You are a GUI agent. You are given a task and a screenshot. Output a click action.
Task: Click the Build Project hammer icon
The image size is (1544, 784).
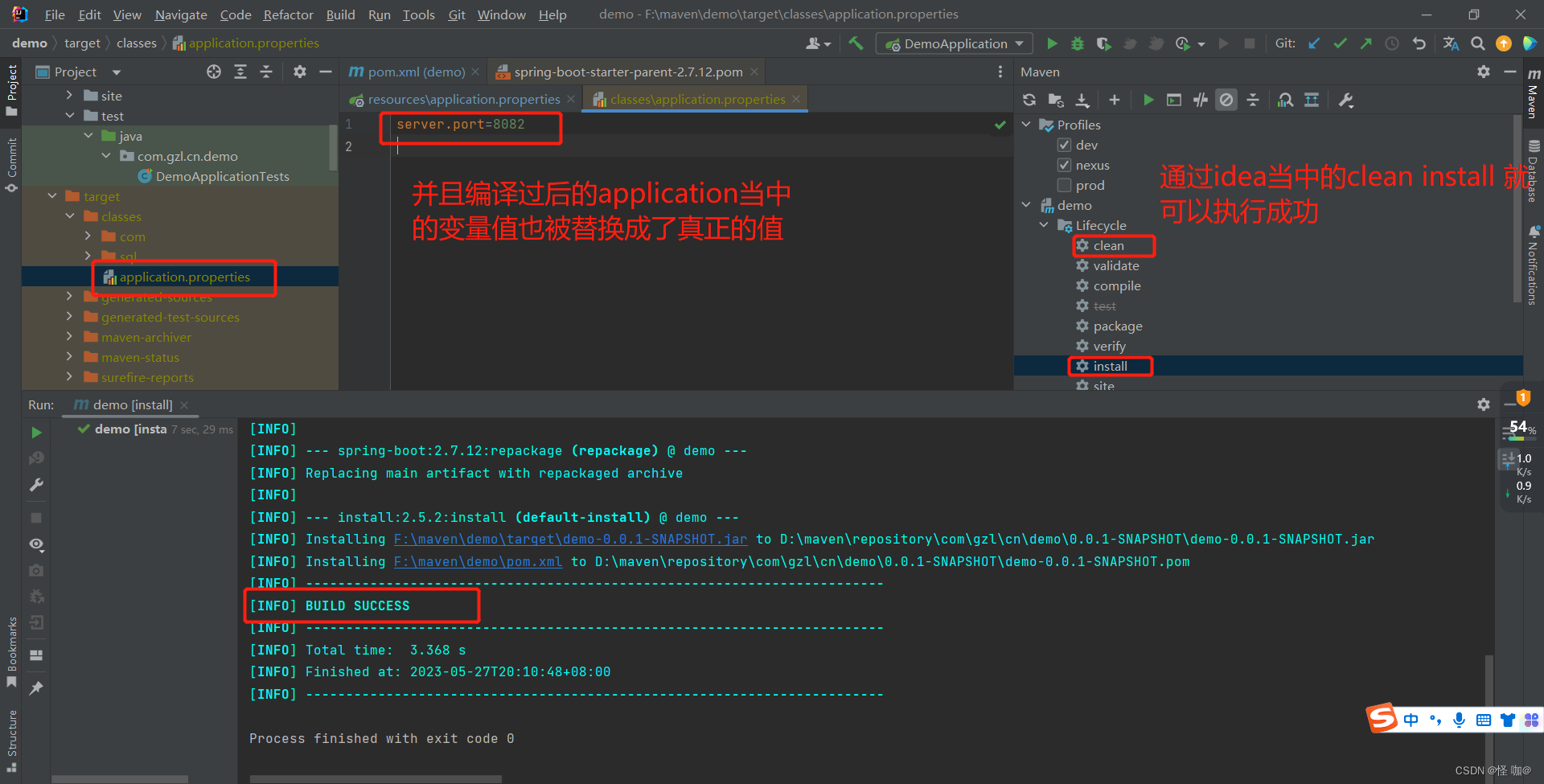(856, 43)
